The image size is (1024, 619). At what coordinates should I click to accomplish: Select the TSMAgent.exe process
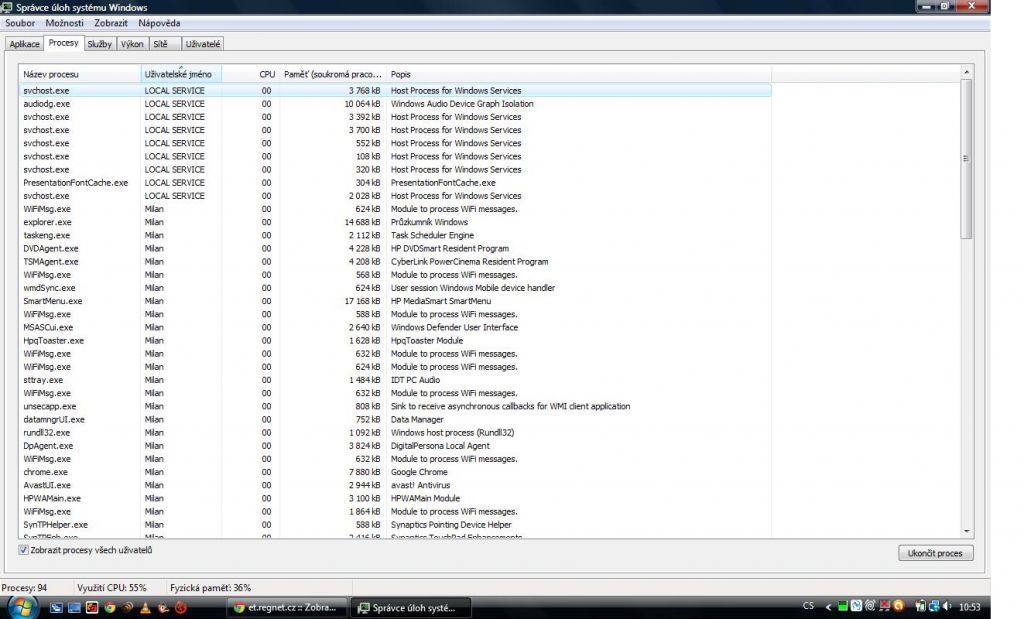pos(394,261)
